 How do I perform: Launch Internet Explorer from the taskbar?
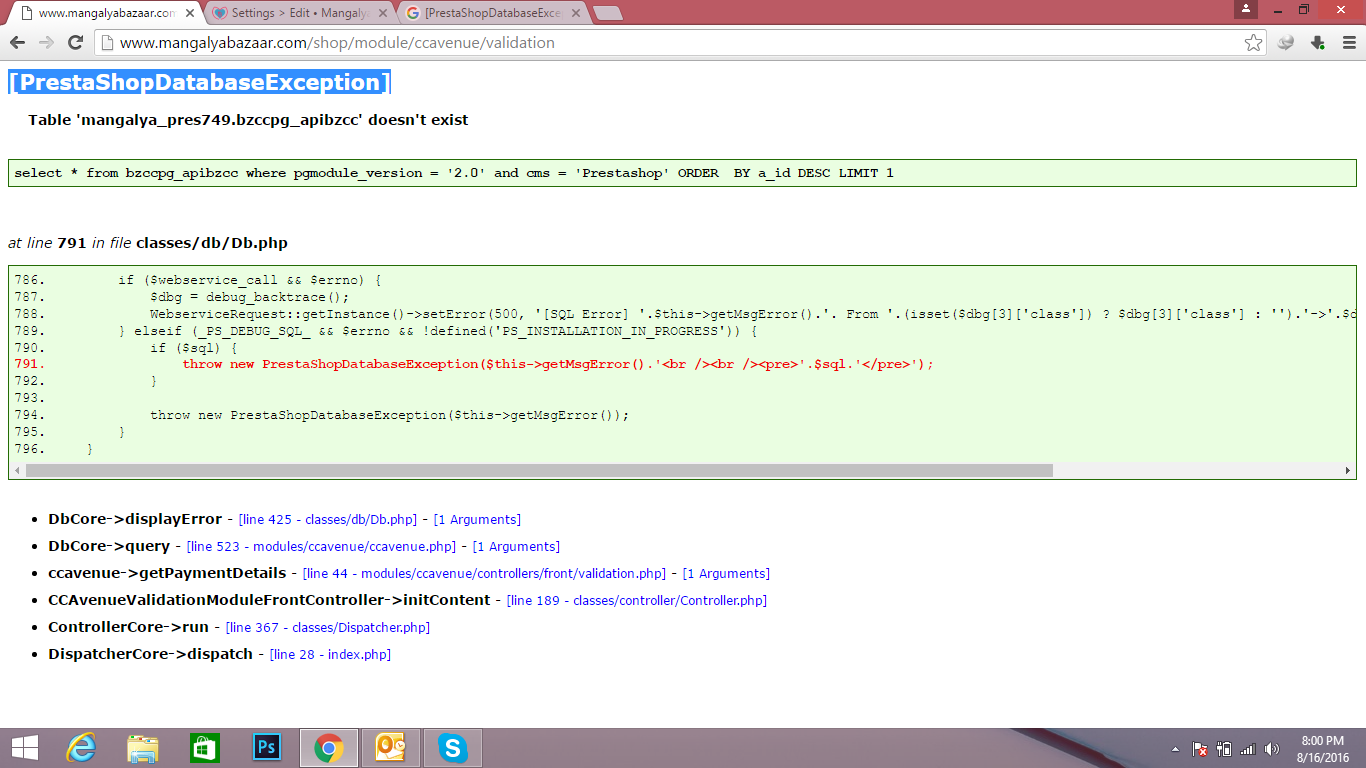(80, 748)
